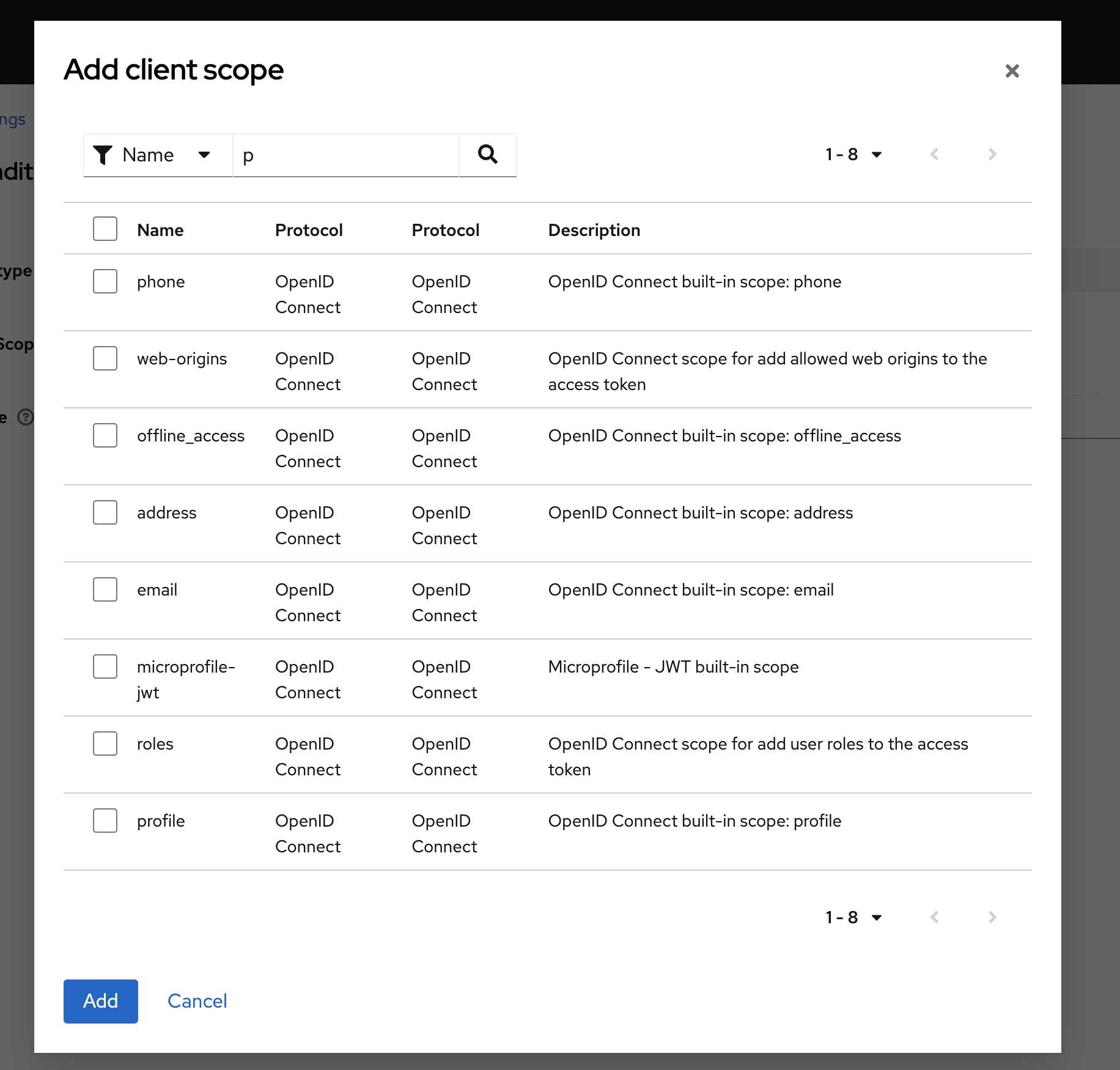Click the bottom next page arrow
Viewport: 1120px width, 1070px height.
[x=992, y=917]
